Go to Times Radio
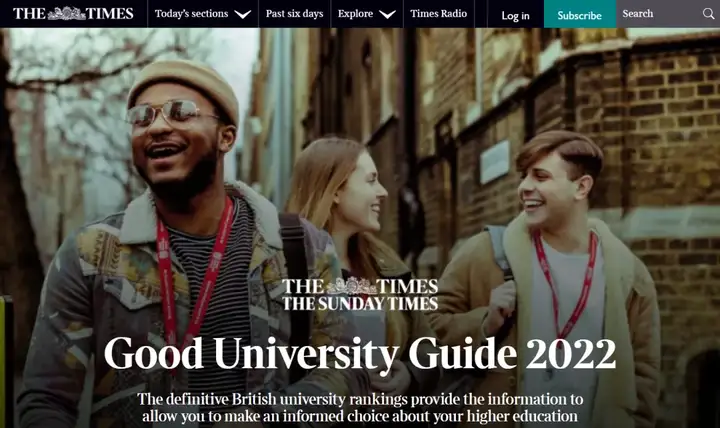Viewport: 720px width, 428px height. (x=439, y=14)
